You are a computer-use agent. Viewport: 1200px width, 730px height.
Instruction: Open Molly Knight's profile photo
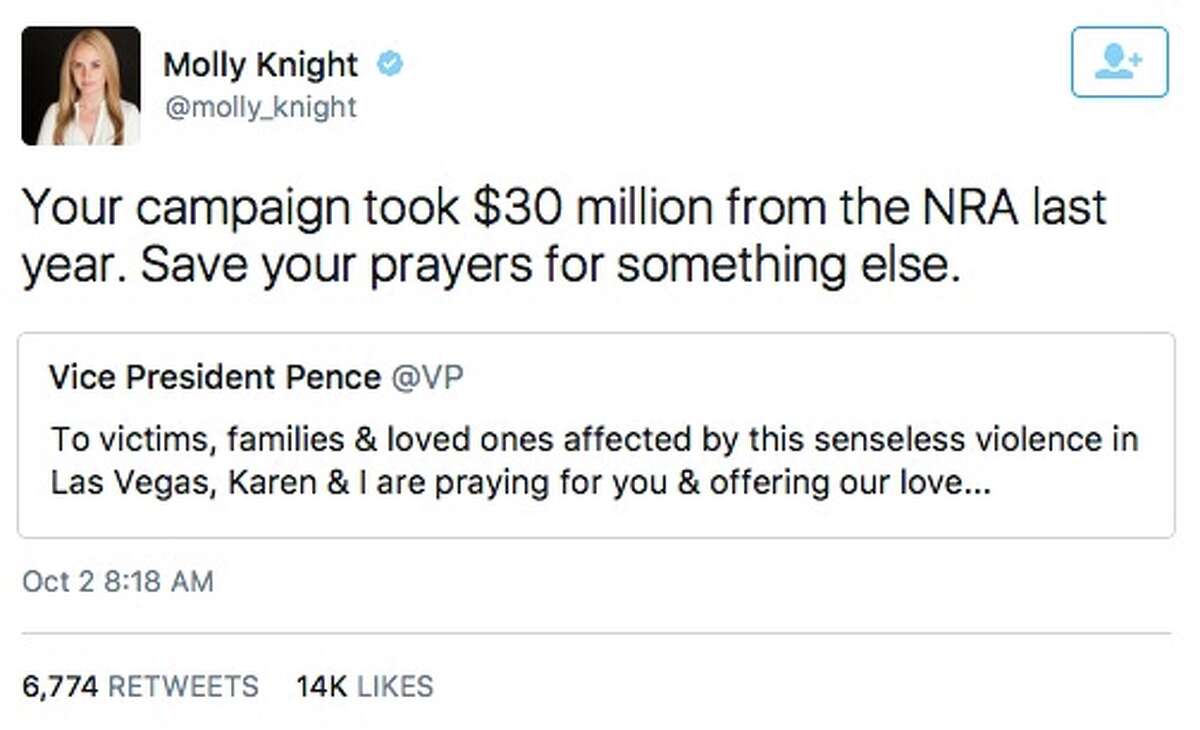[81, 86]
